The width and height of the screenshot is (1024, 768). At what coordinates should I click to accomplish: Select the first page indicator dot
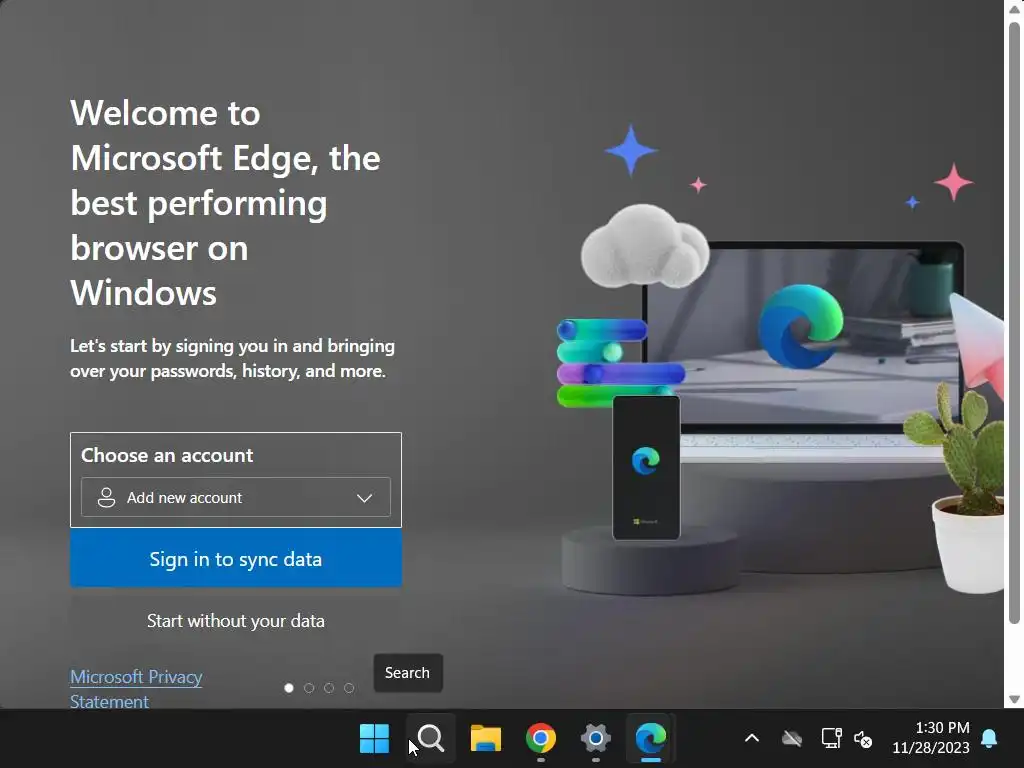click(289, 688)
